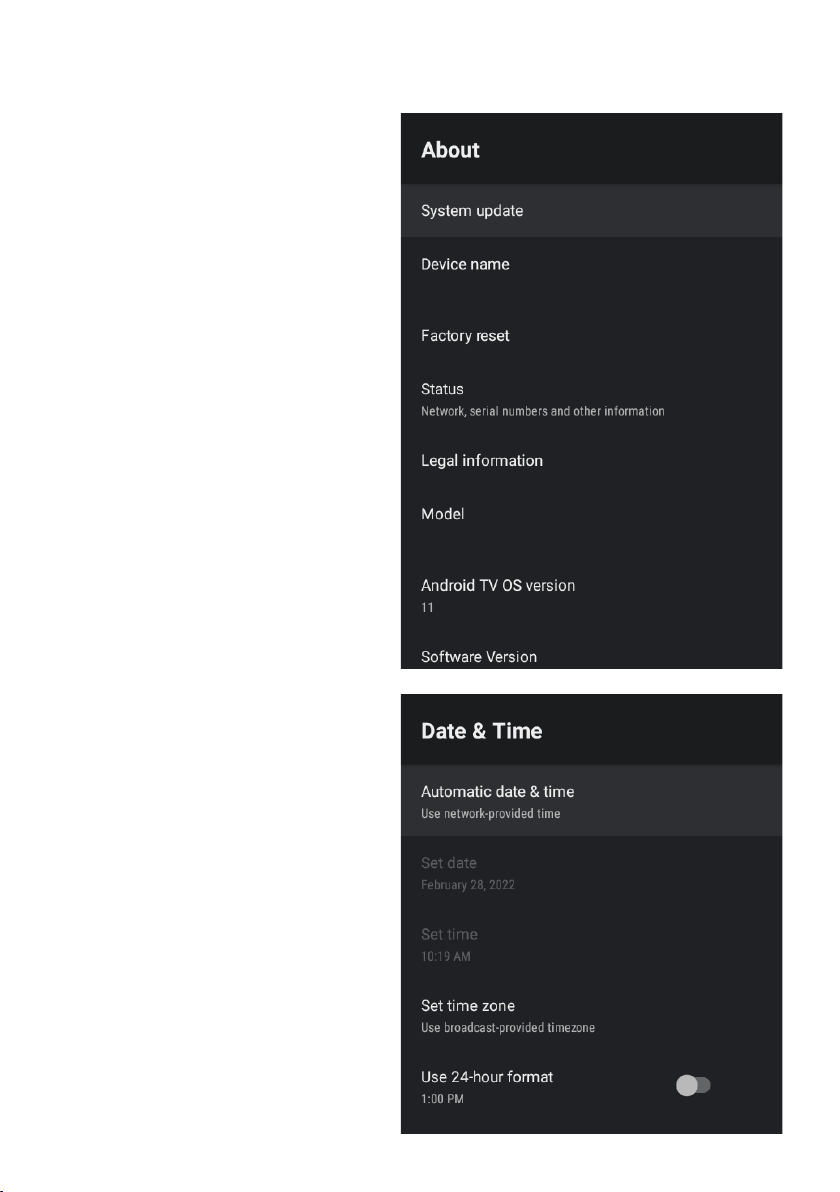Open Automatic date & time setting
Screen dimensions: 840x1192
click(x=591, y=800)
